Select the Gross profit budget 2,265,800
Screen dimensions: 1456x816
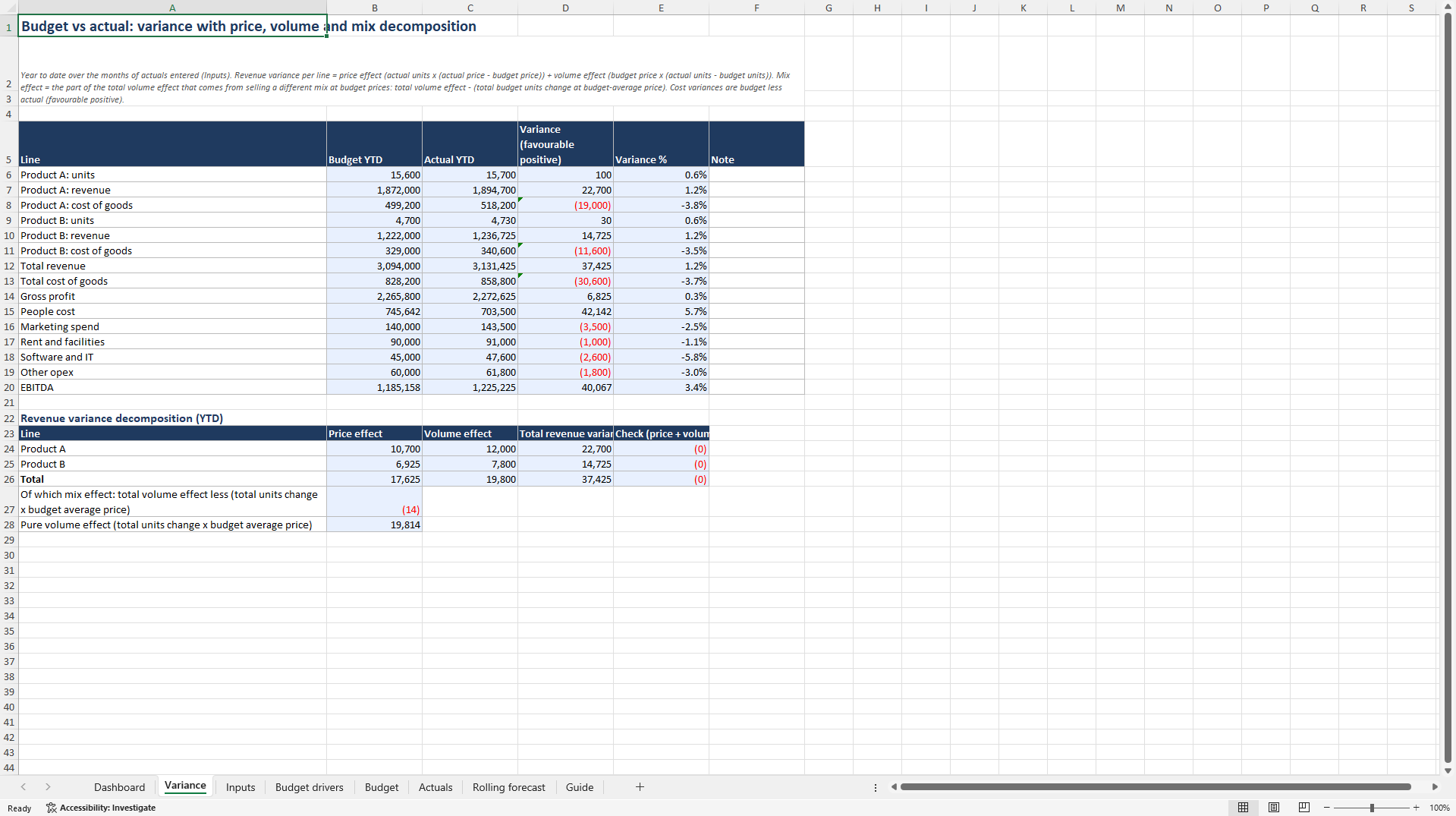[x=374, y=296]
